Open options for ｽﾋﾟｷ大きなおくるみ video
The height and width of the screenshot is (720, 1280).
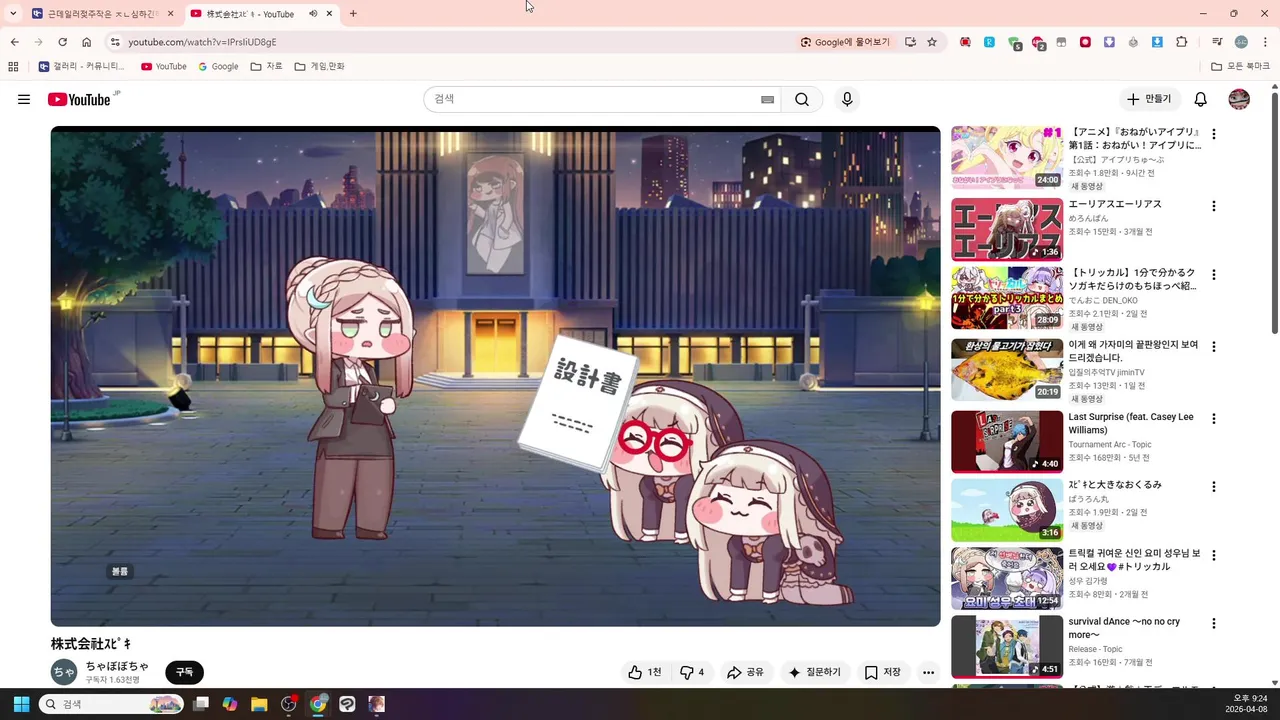coord(1214,486)
